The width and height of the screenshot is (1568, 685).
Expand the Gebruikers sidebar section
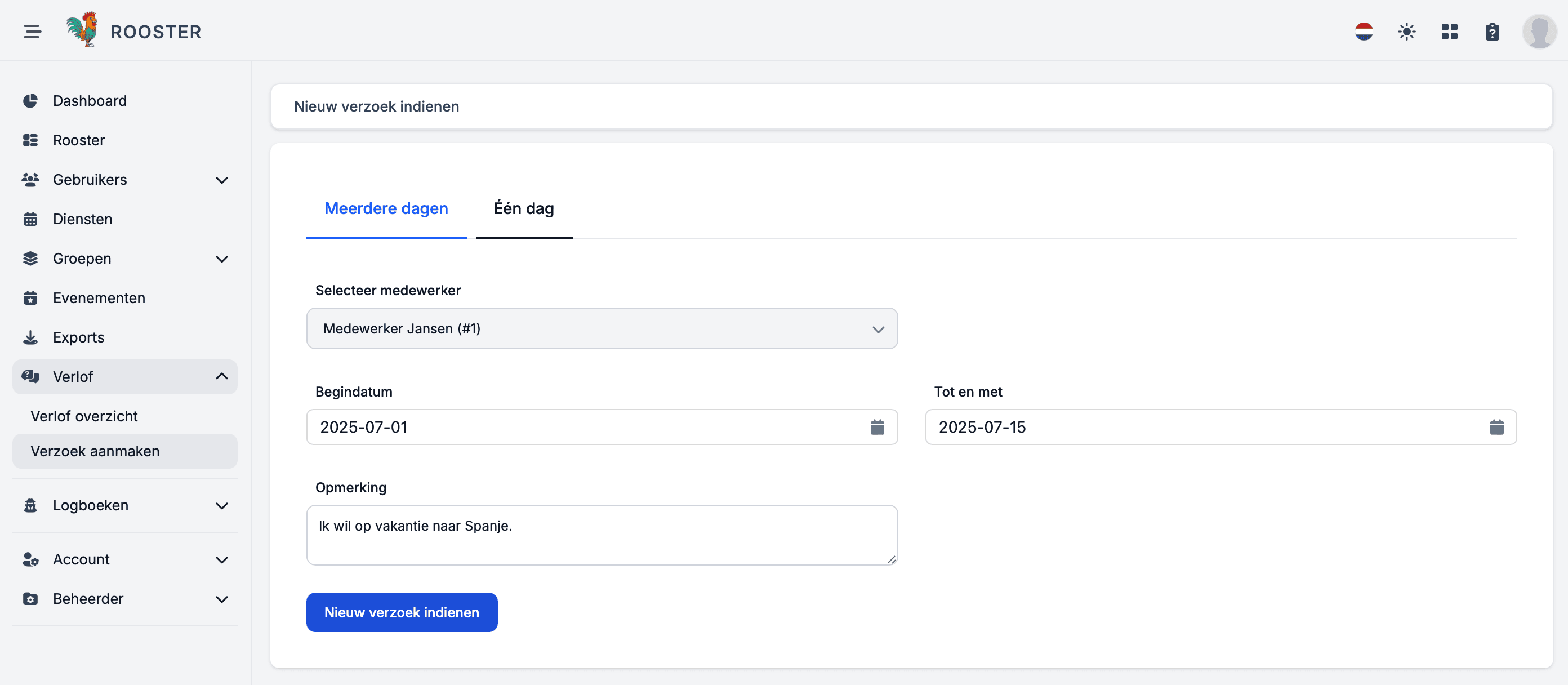[125, 180]
